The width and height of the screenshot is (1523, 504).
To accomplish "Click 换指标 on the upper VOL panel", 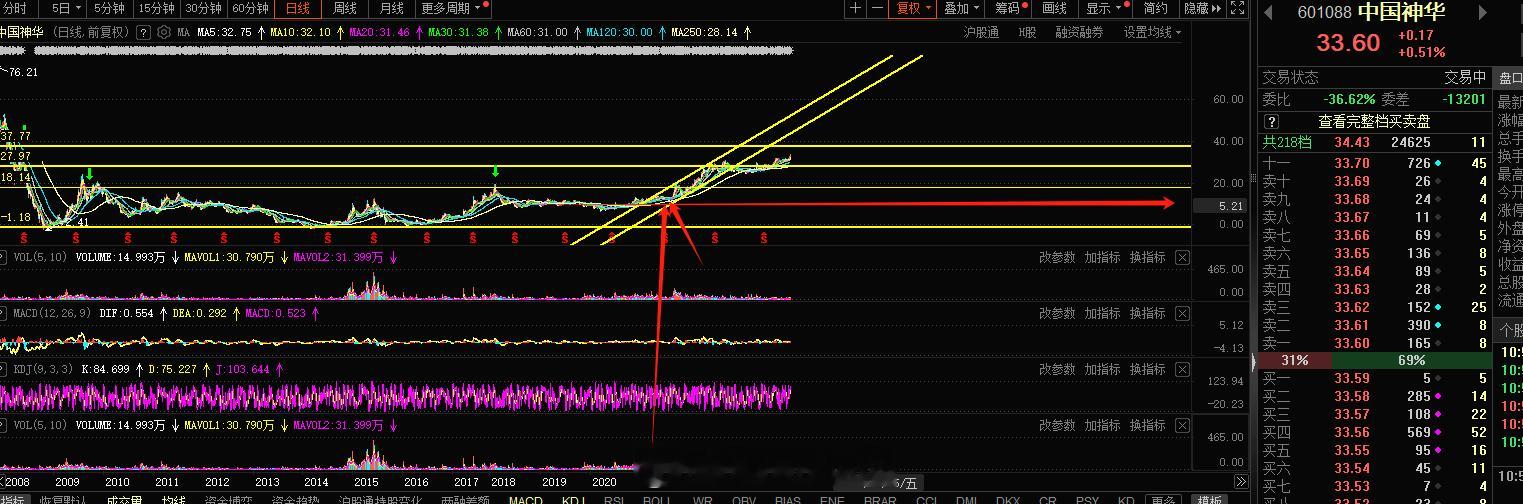I will (1147, 258).
